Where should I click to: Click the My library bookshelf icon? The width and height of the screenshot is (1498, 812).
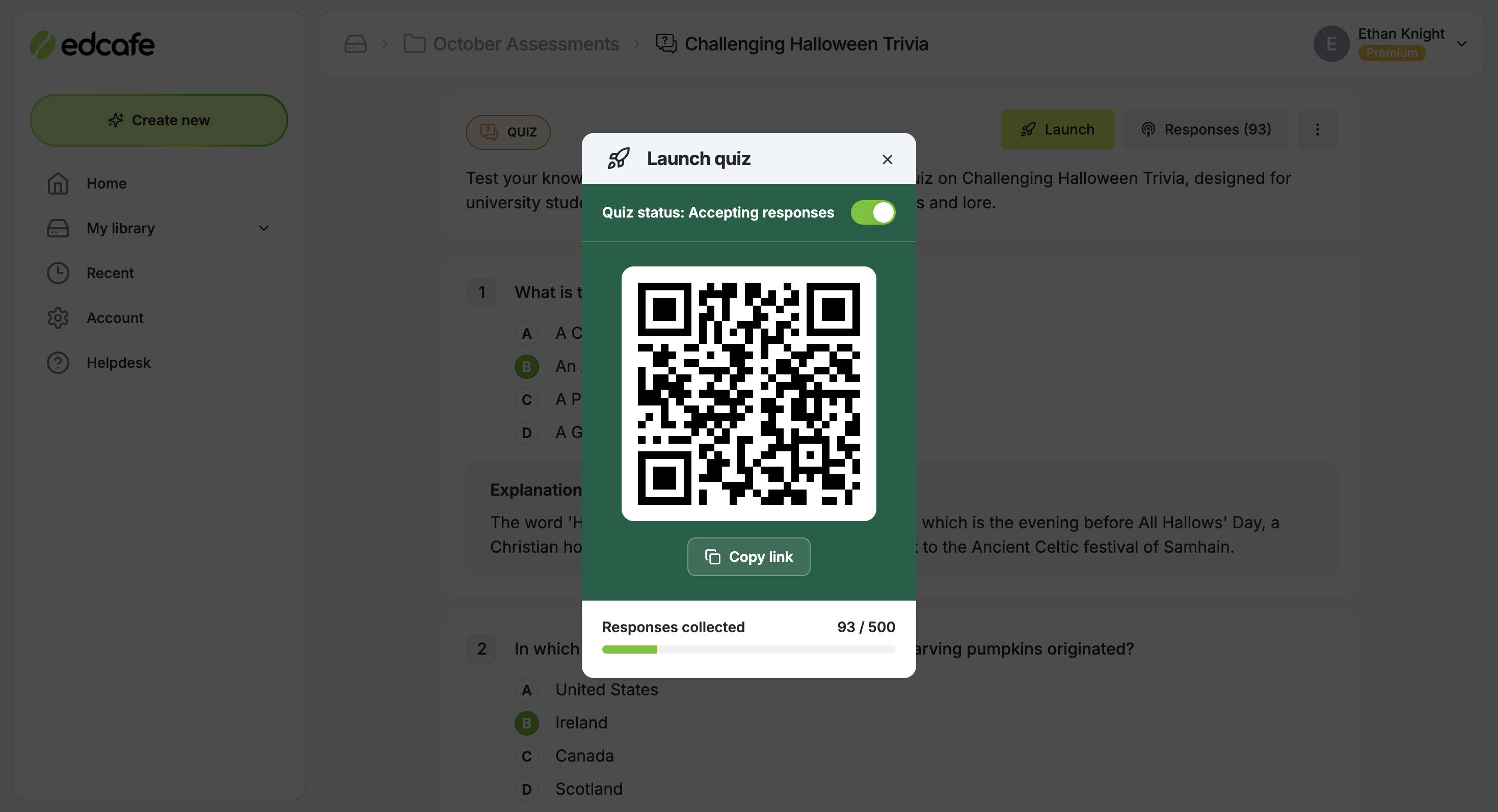point(58,227)
